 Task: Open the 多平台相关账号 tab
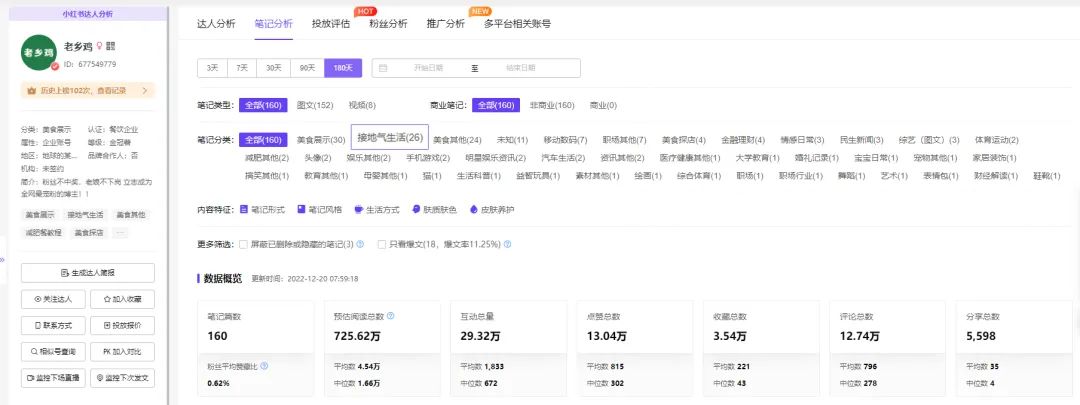click(517, 23)
